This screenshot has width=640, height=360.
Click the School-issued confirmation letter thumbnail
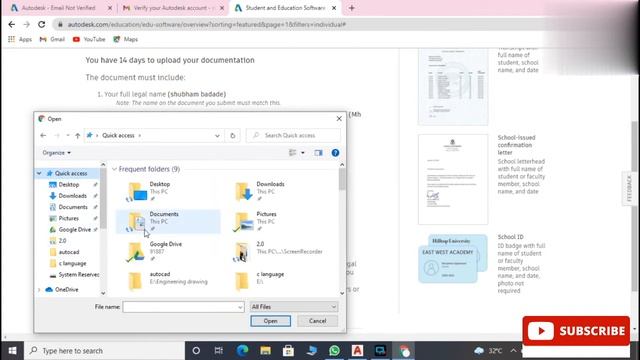pos(453,180)
